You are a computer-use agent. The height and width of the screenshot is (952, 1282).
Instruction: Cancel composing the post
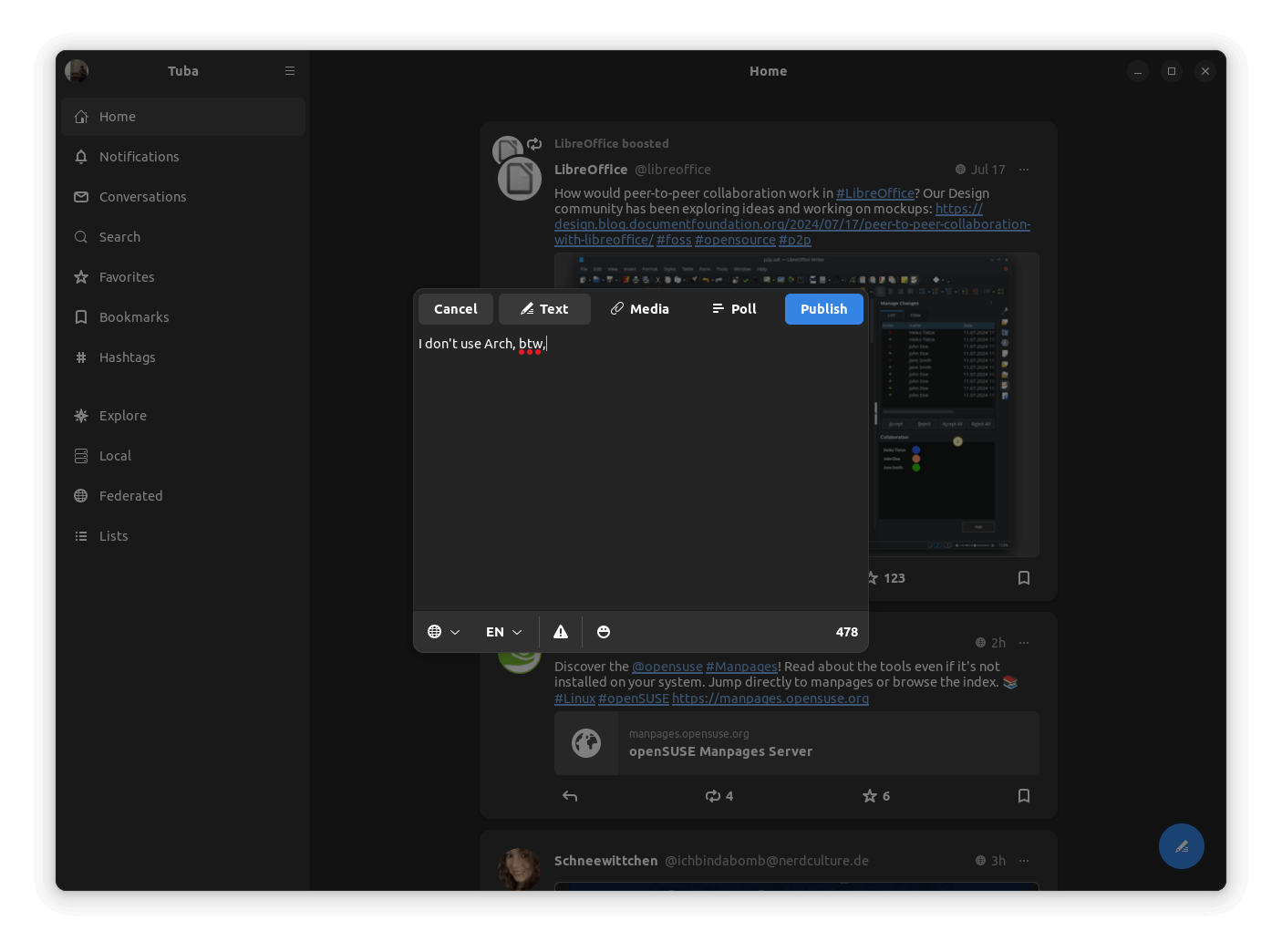click(455, 309)
